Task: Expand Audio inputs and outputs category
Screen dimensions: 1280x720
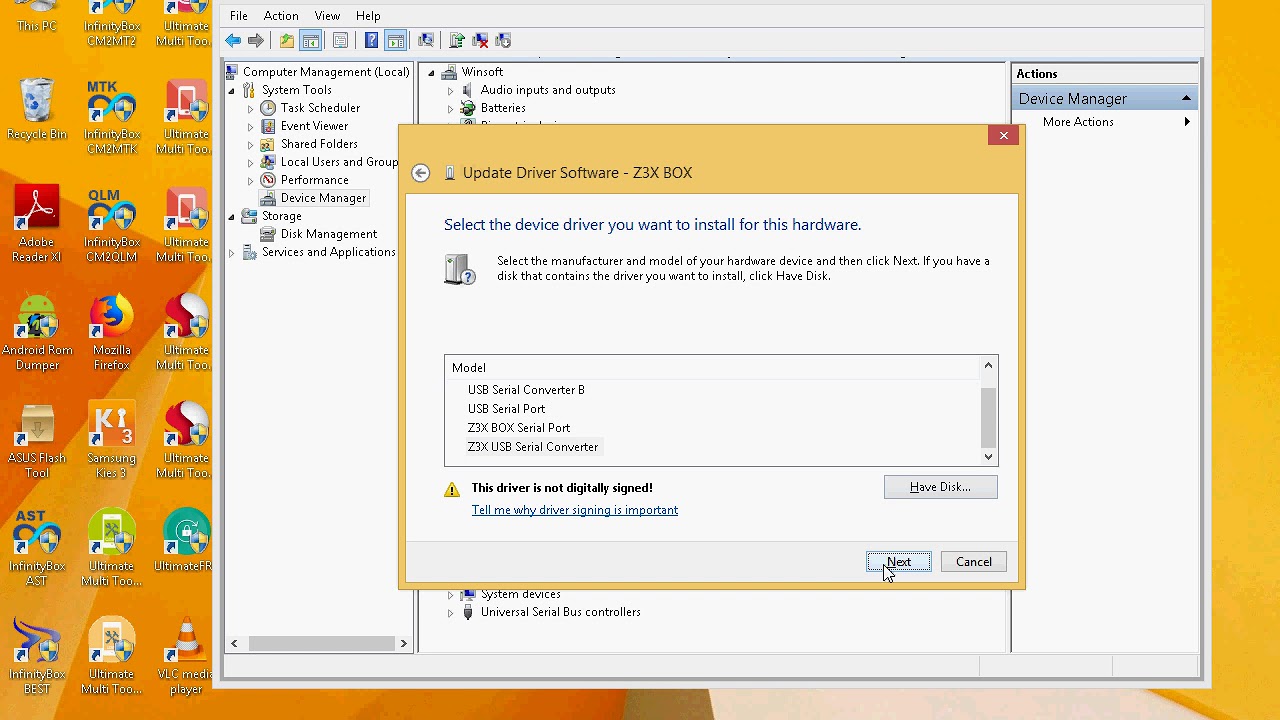Action: coord(450,90)
